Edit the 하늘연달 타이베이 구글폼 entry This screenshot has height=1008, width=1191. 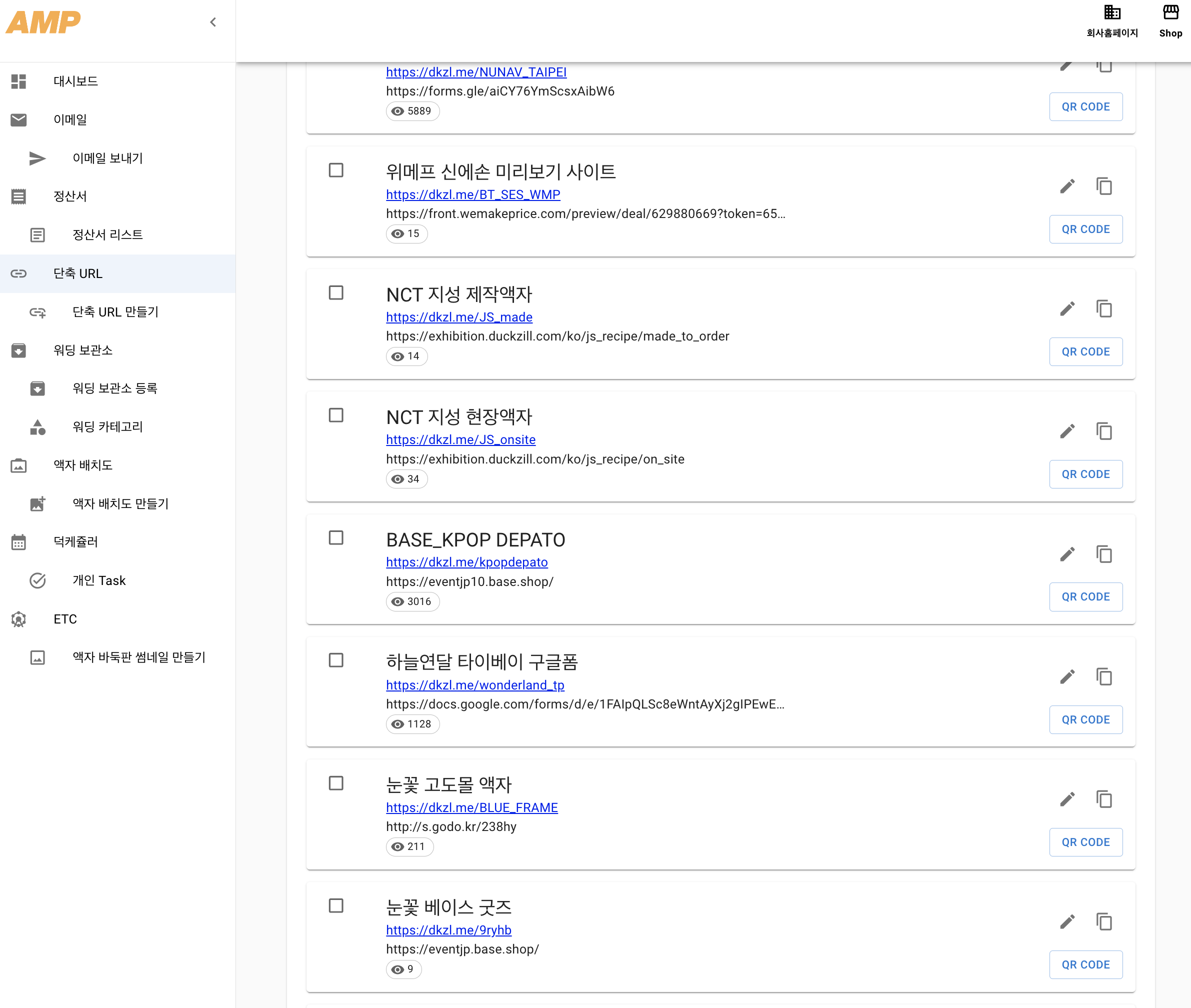[1067, 677]
